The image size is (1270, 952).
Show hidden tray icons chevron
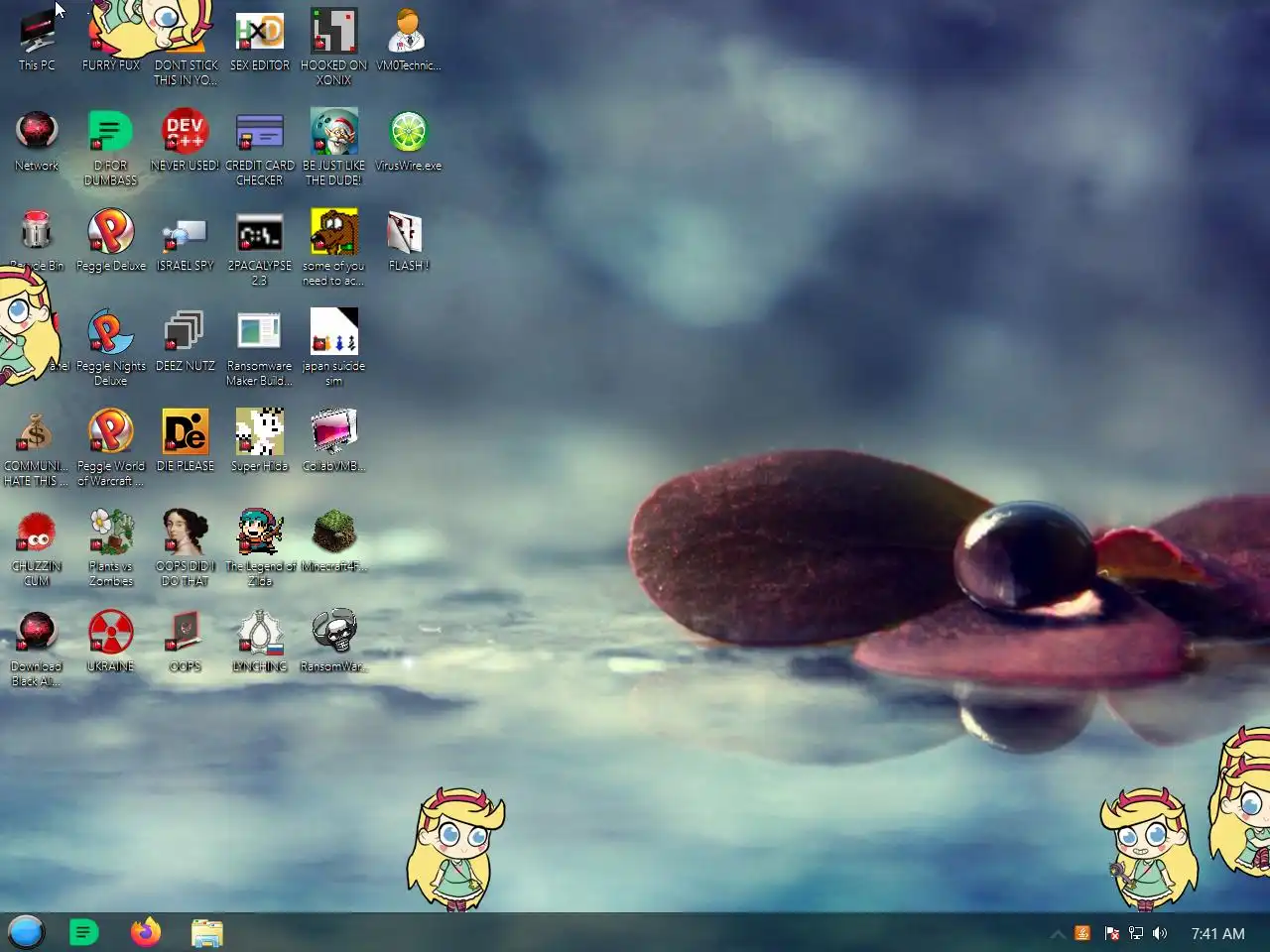tap(1058, 933)
